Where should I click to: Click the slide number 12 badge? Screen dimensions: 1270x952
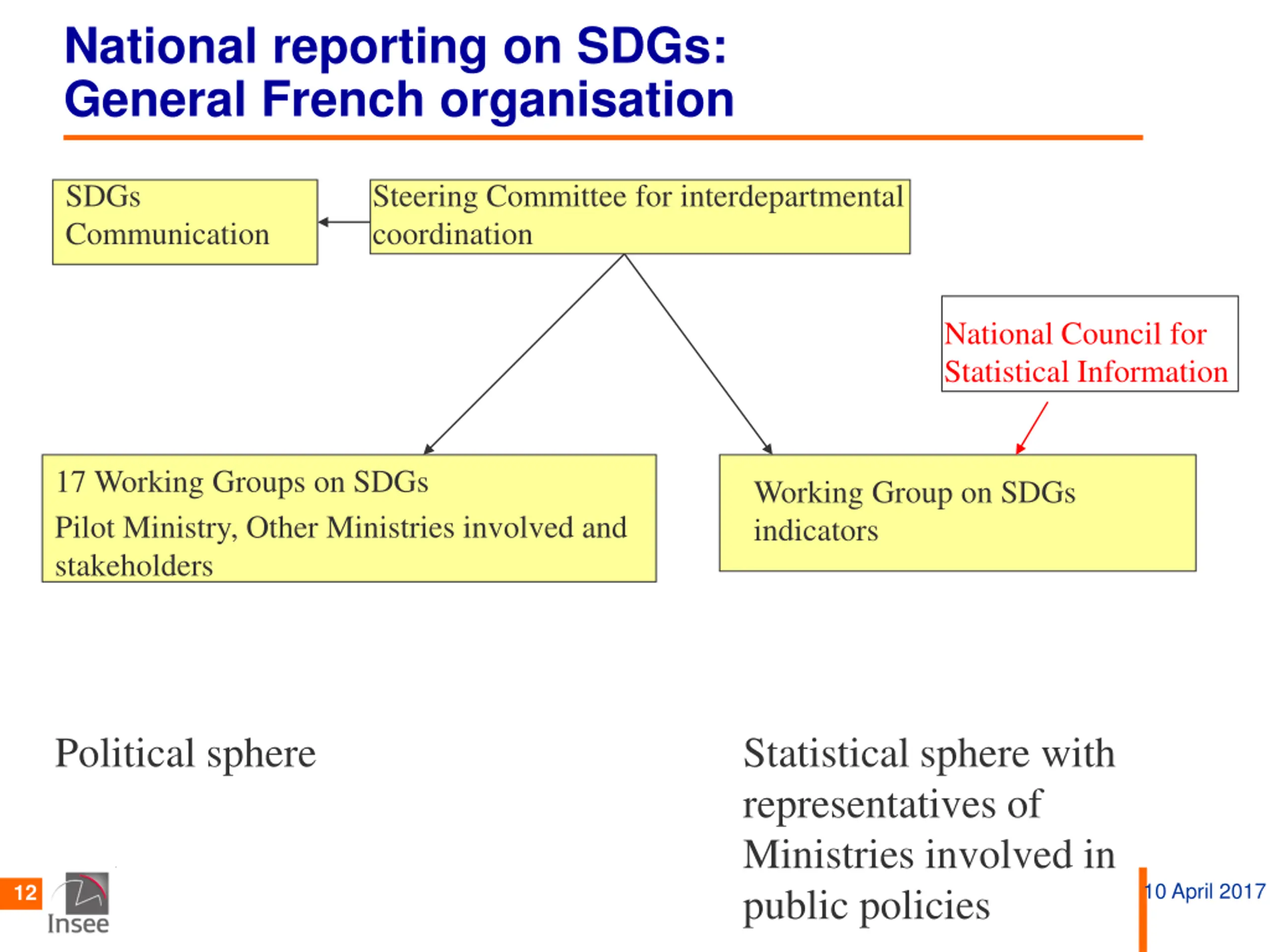21,893
